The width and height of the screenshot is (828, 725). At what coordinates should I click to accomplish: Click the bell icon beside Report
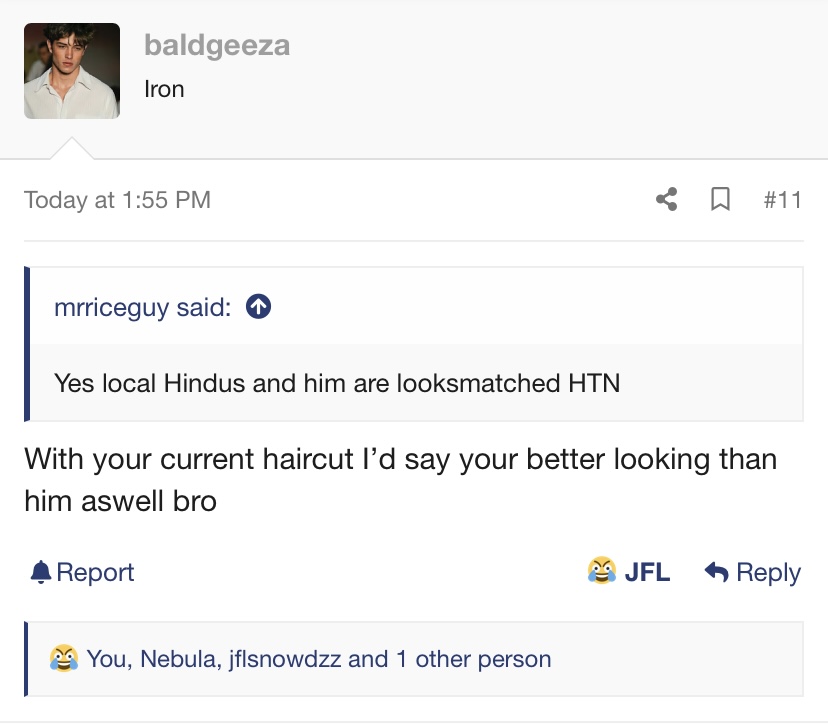(x=41, y=572)
